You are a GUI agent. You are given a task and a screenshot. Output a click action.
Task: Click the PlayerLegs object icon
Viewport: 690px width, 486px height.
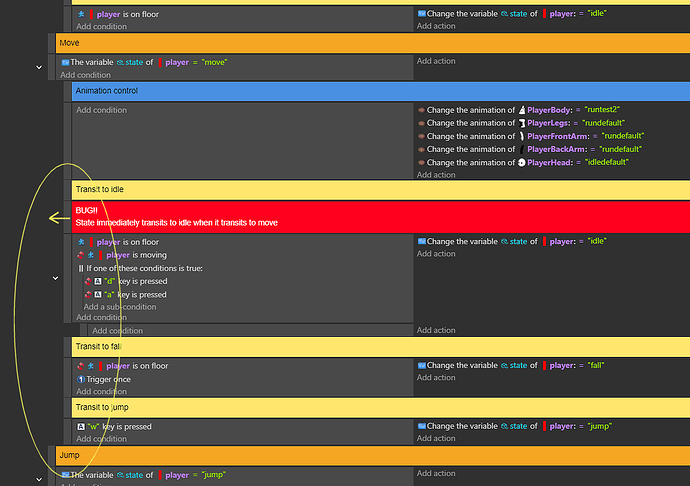[522, 123]
